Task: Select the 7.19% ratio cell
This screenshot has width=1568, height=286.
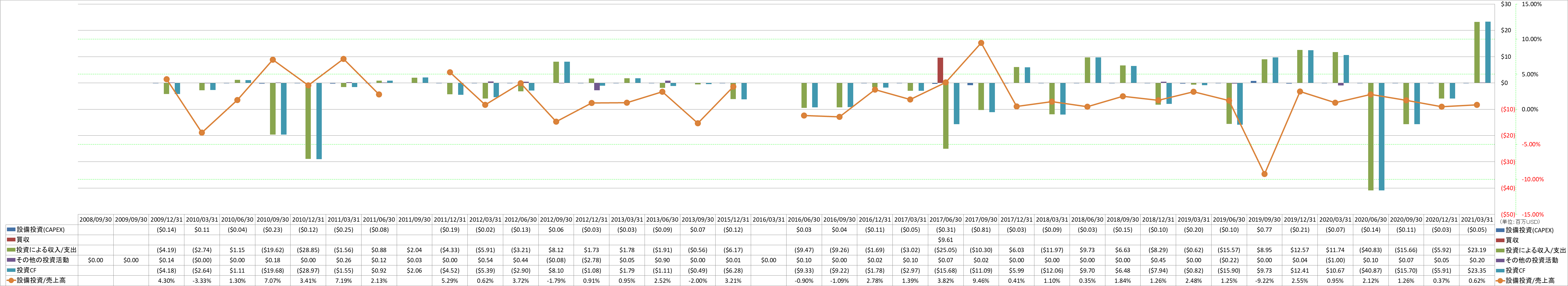Action: tap(343, 280)
